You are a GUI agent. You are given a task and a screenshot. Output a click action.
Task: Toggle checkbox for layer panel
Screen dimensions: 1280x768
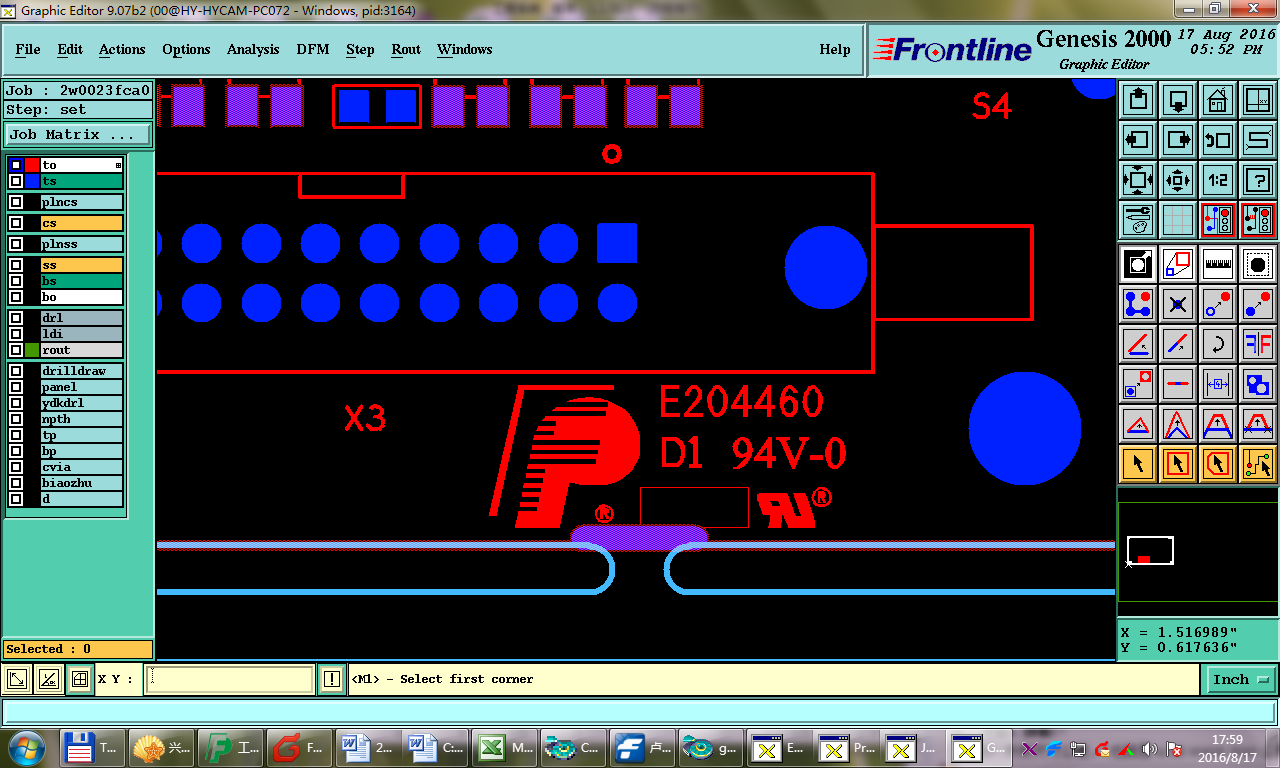pos(16,387)
